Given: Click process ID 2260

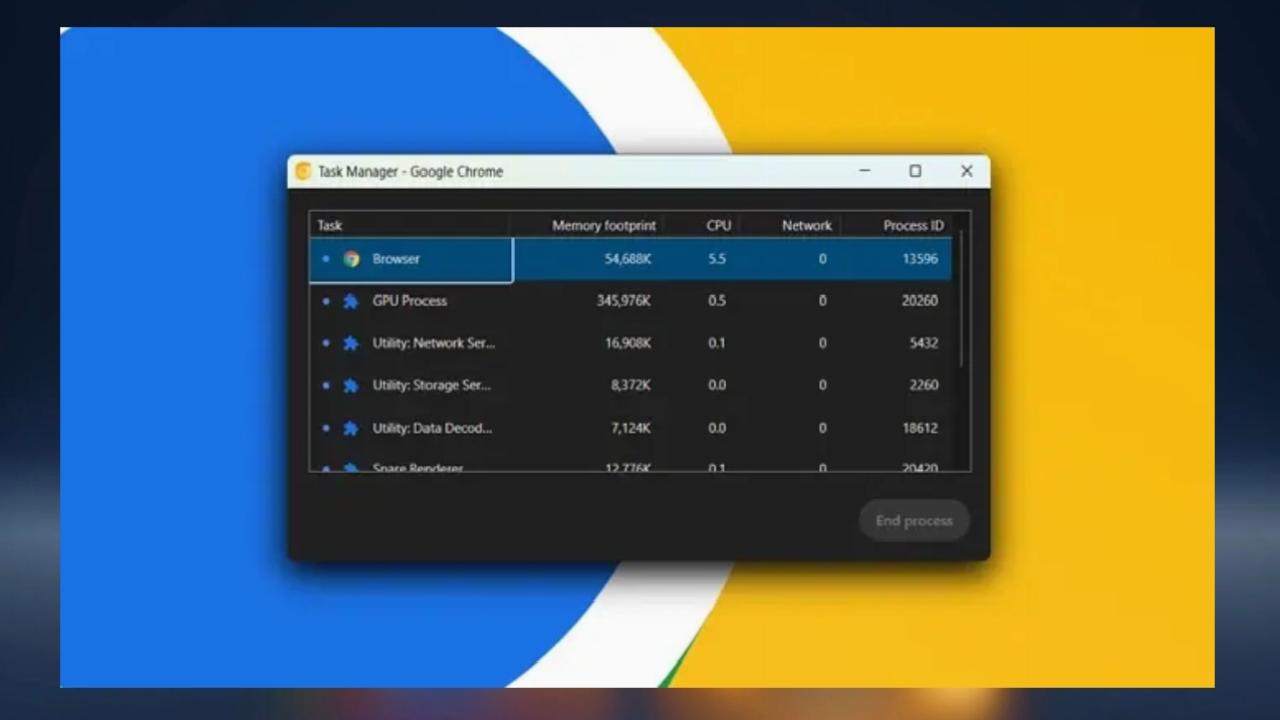Looking at the screenshot, I should pos(924,385).
